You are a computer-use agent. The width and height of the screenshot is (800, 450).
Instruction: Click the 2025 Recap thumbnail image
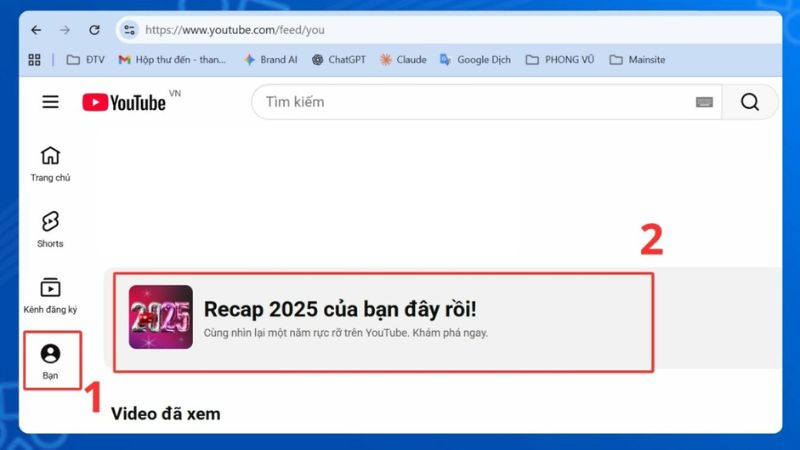pos(161,317)
